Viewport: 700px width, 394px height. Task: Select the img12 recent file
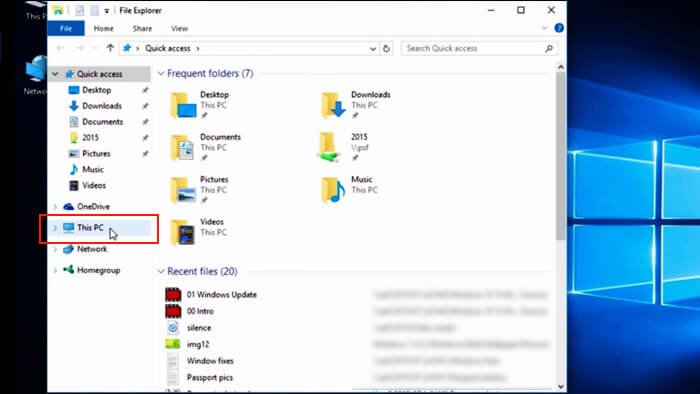(198, 344)
